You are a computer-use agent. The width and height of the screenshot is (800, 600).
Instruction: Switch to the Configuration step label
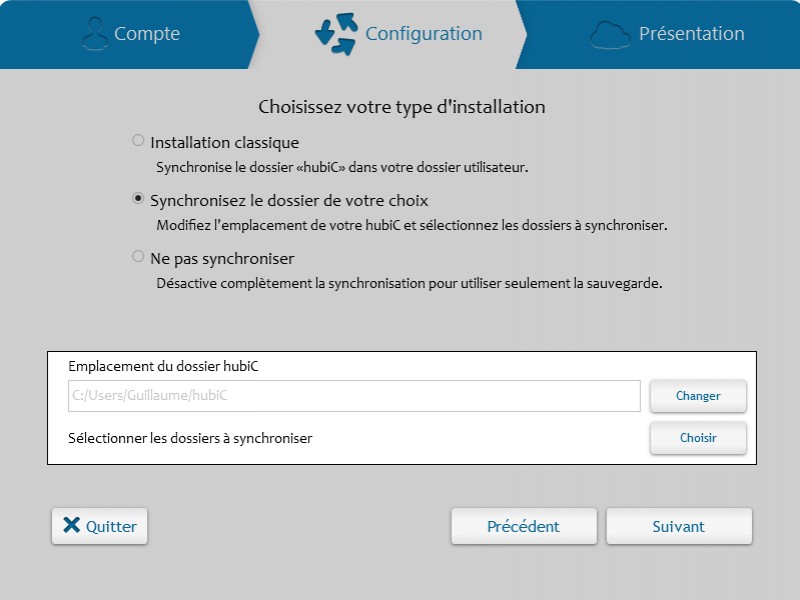click(x=423, y=34)
